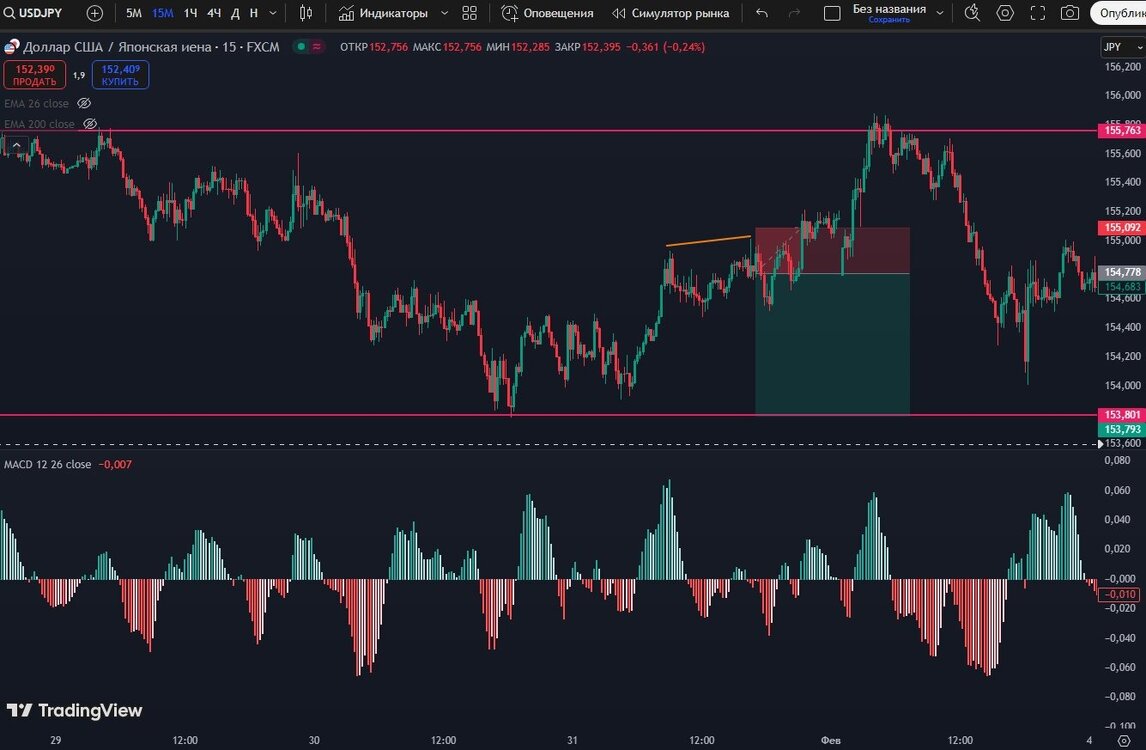Expand the timeframe list dropdown arrow
This screenshot has width=1146, height=750.
(x=273, y=13)
